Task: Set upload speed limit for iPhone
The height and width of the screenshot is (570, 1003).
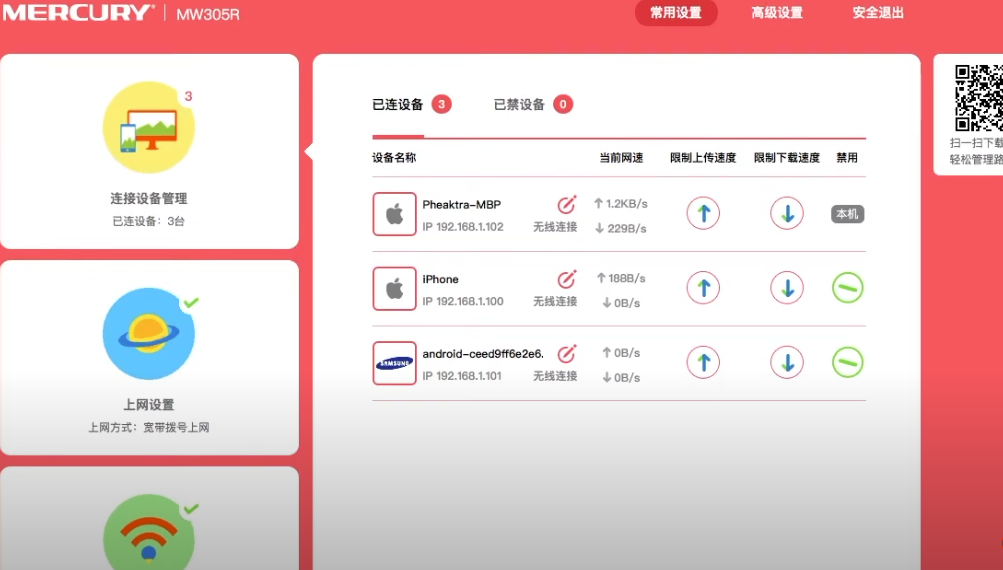Action: click(x=703, y=288)
